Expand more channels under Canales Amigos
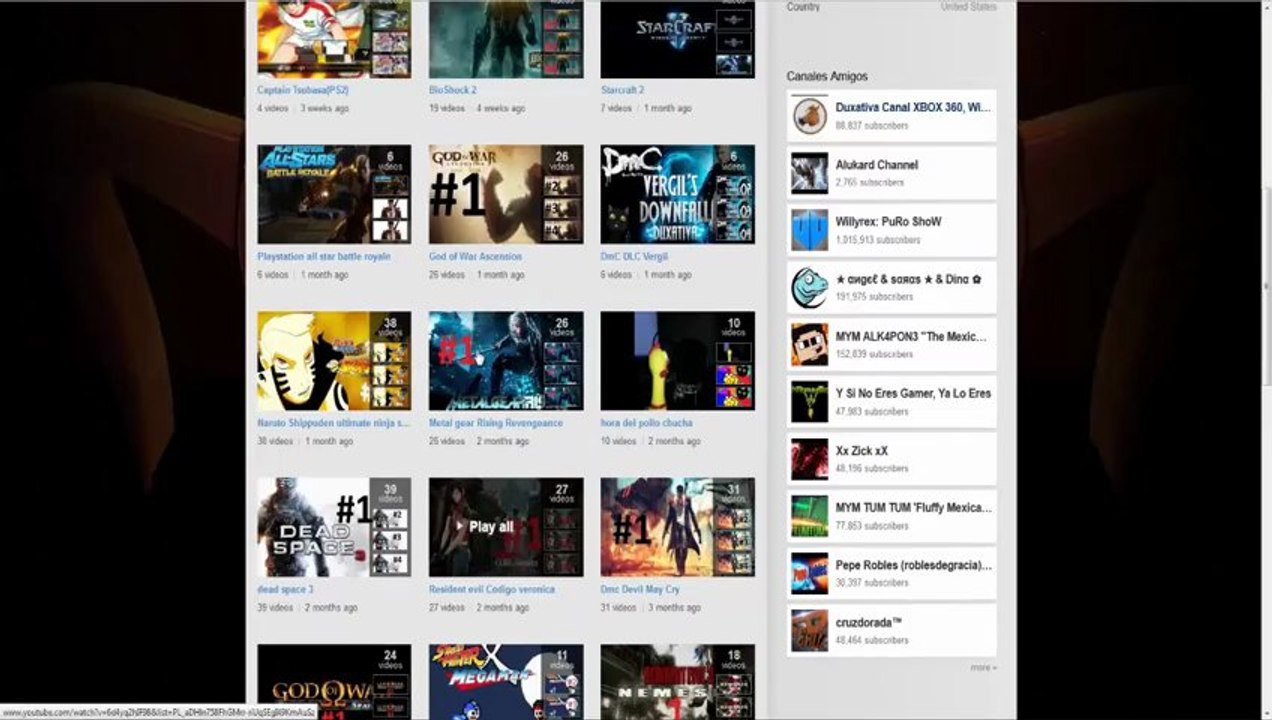This screenshot has height=720, width=1272. tap(983, 667)
